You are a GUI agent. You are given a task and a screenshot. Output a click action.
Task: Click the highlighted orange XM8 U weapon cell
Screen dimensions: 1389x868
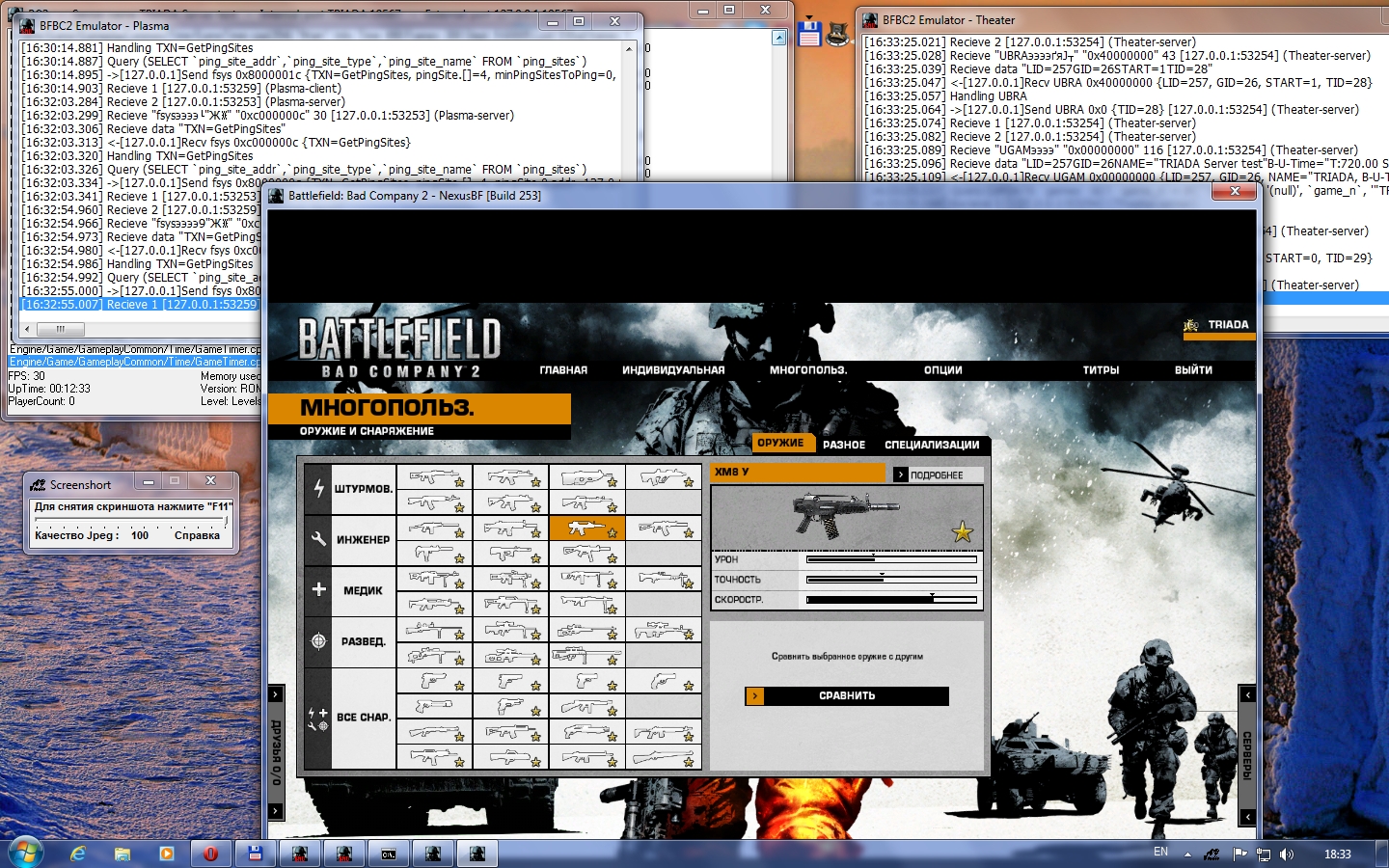(587, 528)
